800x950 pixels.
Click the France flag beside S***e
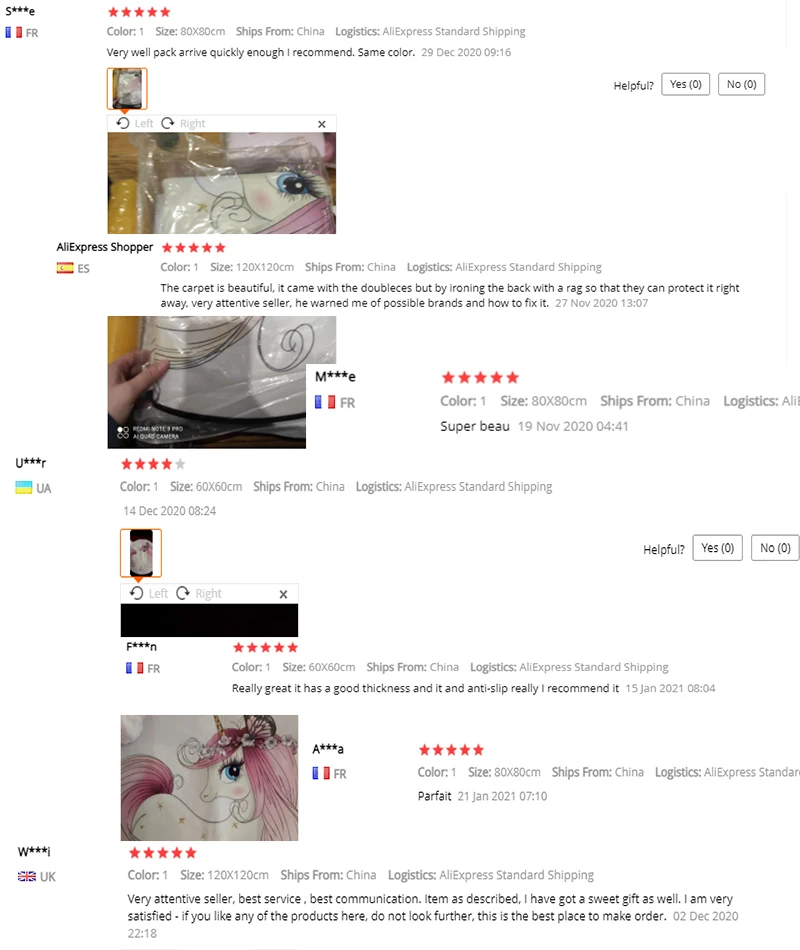tap(14, 33)
